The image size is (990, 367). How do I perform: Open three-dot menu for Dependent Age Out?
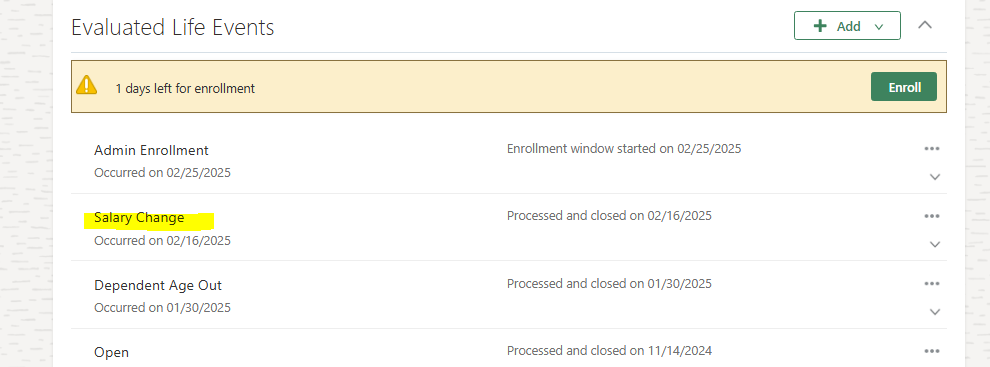pyautogui.click(x=931, y=284)
